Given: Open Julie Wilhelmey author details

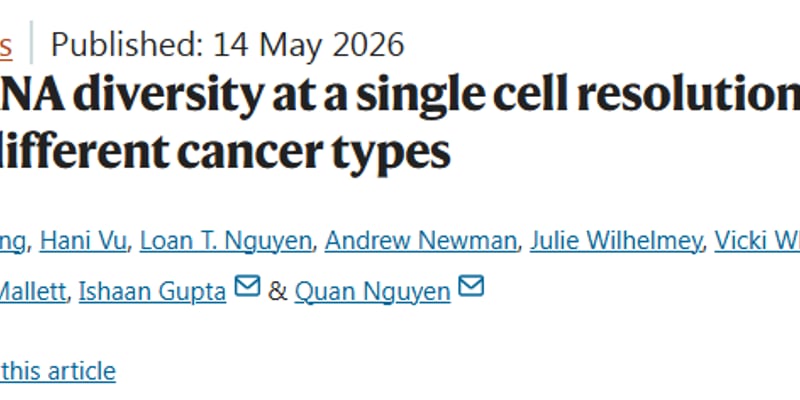Looking at the screenshot, I should click(x=615, y=241).
